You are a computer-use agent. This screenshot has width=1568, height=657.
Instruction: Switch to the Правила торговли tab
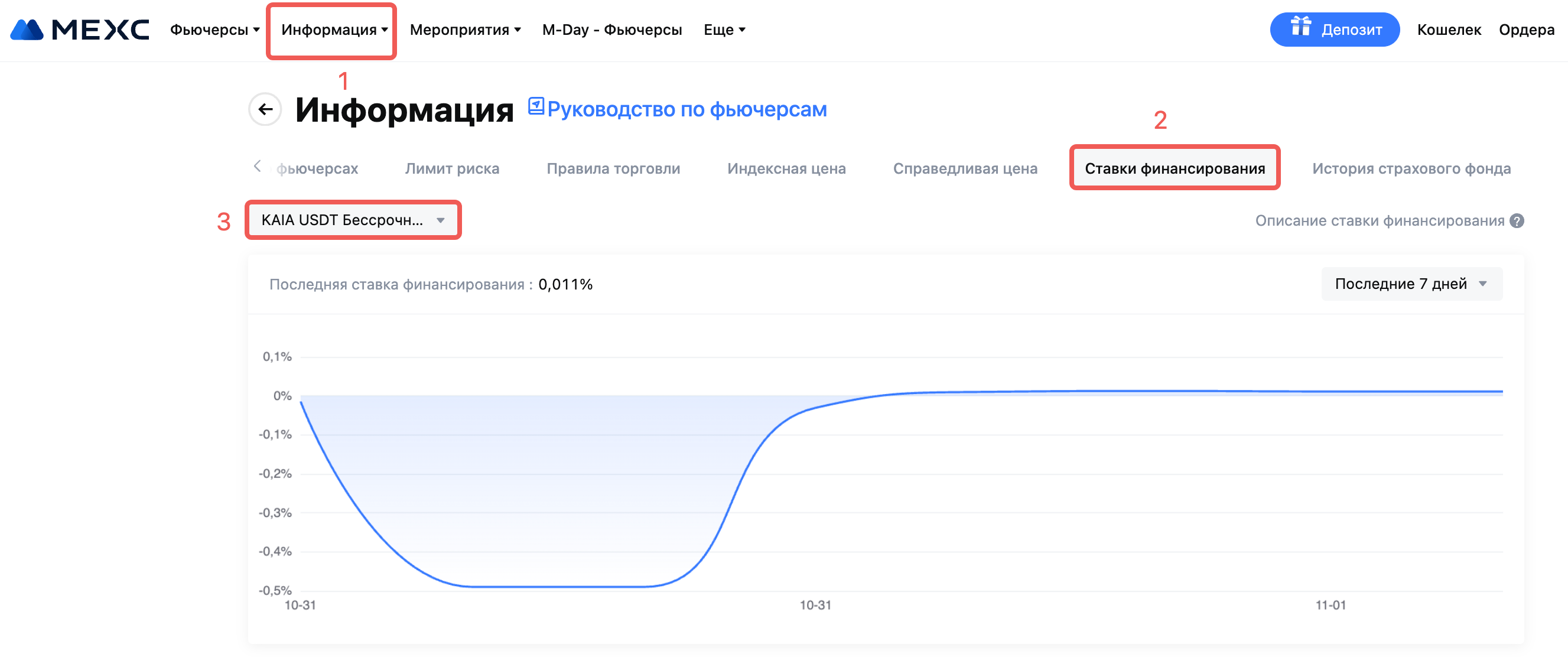(613, 168)
